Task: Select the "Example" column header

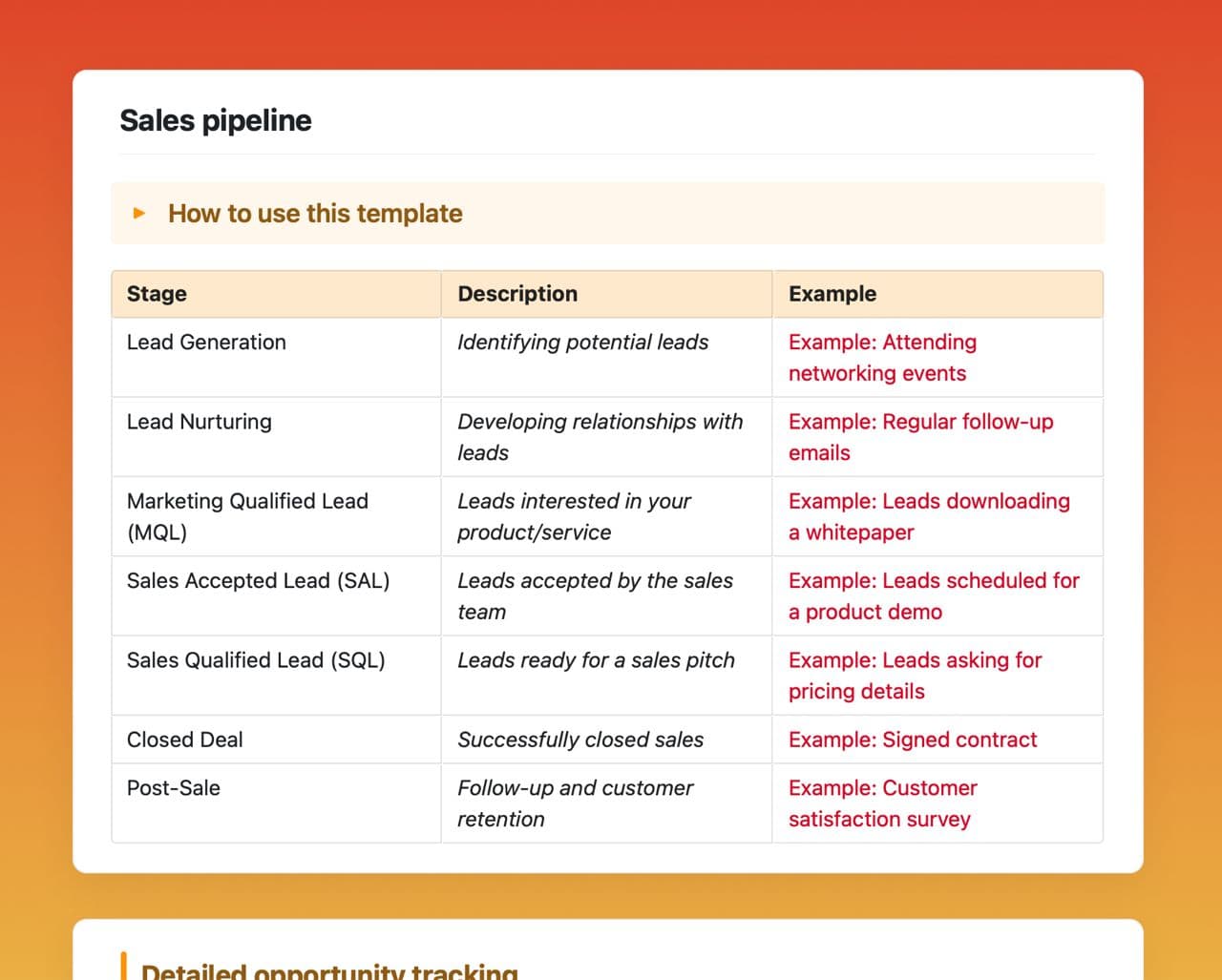Action: pyautogui.click(x=832, y=294)
